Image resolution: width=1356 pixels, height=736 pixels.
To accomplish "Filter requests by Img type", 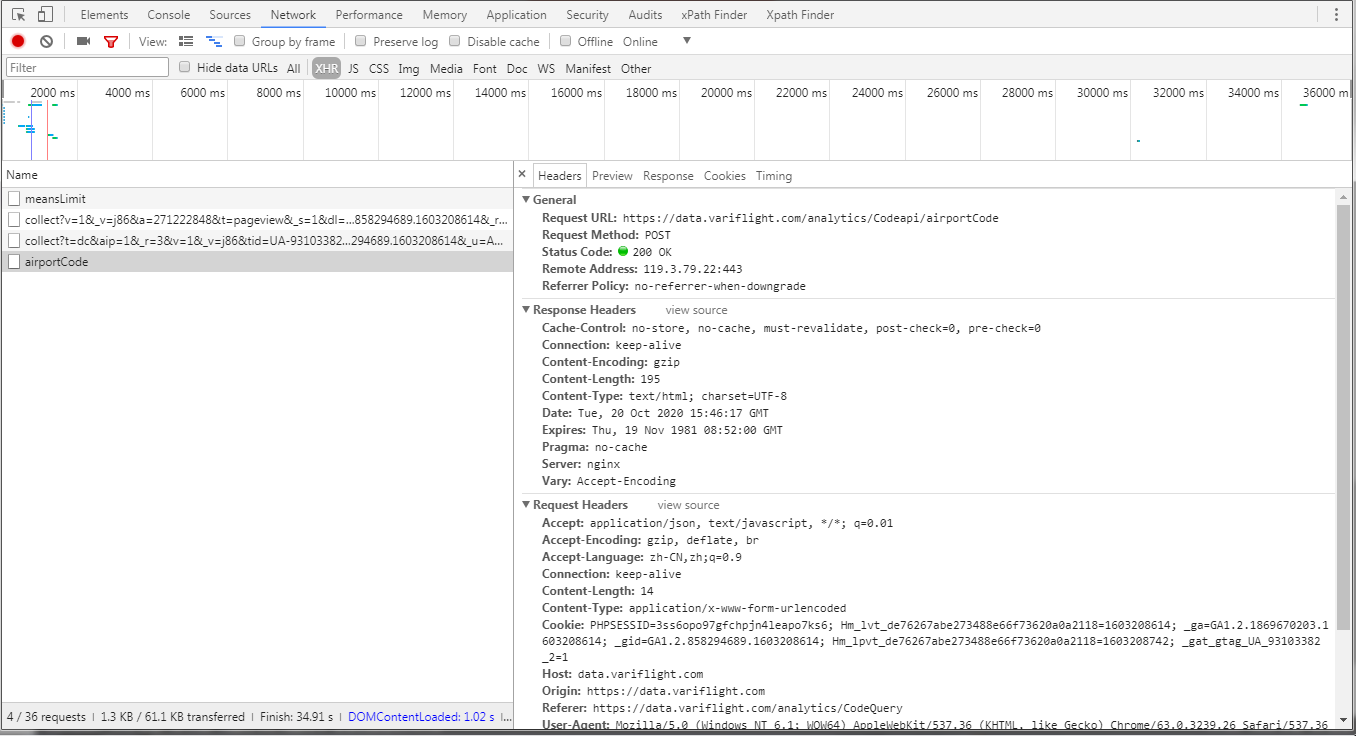I will click(x=409, y=69).
